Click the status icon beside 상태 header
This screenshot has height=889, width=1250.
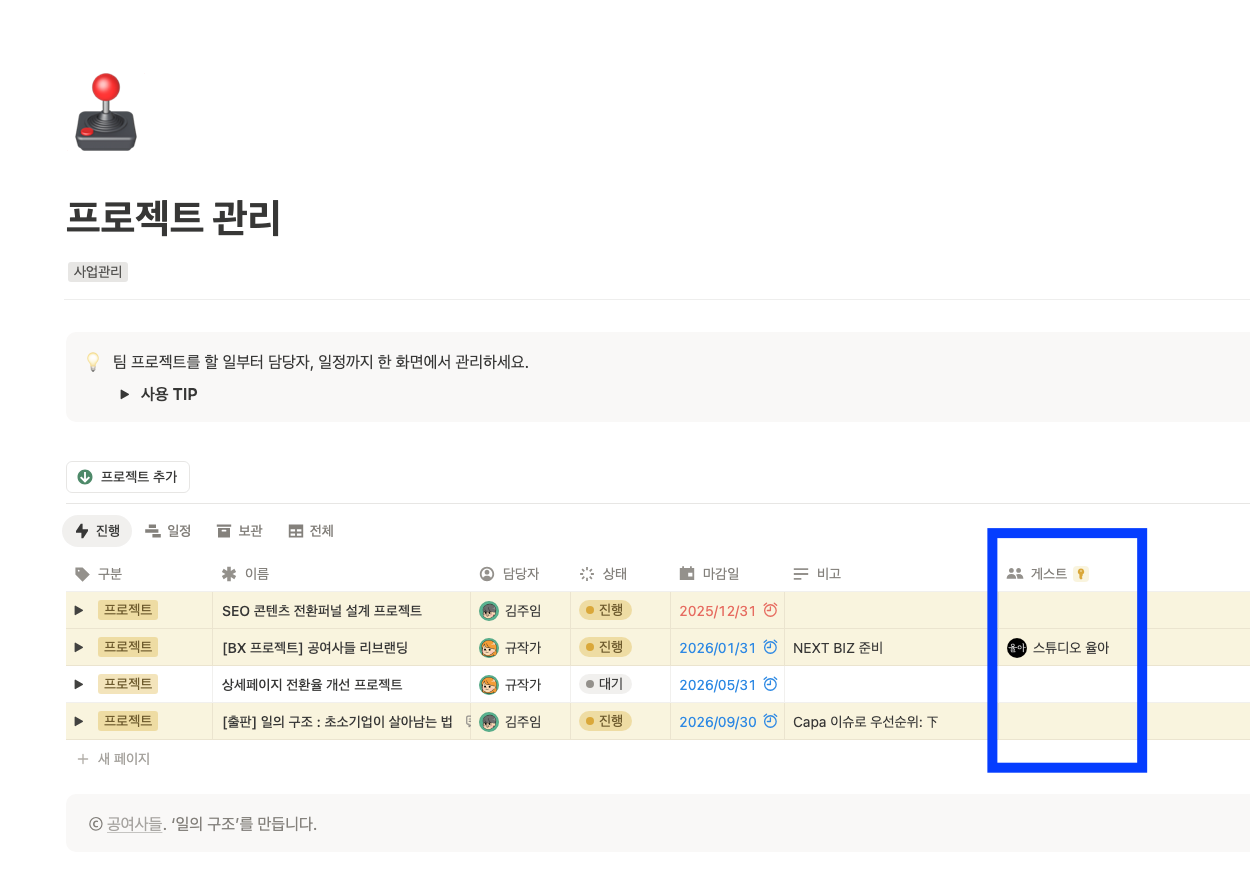coord(585,573)
